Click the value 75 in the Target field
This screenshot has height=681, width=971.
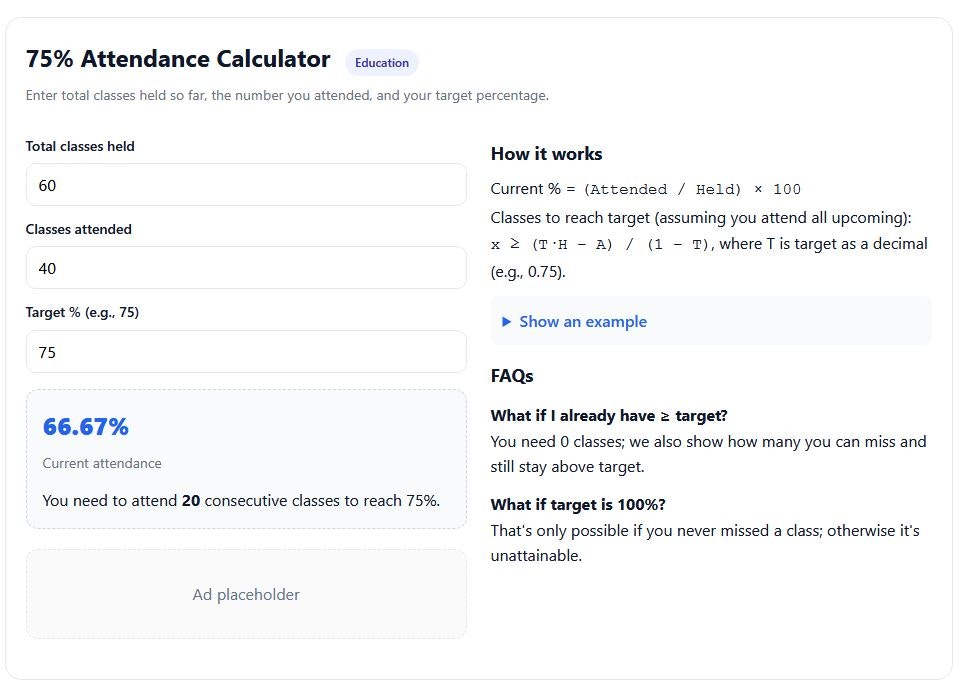[x=46, y=351]
